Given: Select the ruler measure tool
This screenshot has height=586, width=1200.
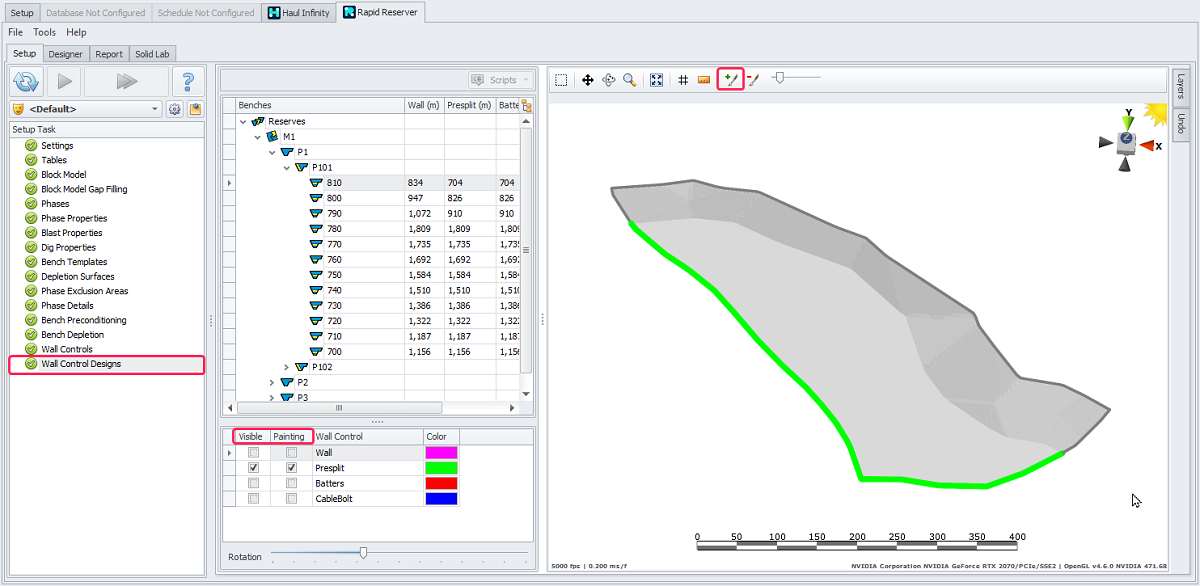Looking at the screenshot, I should tap(704, 80).
